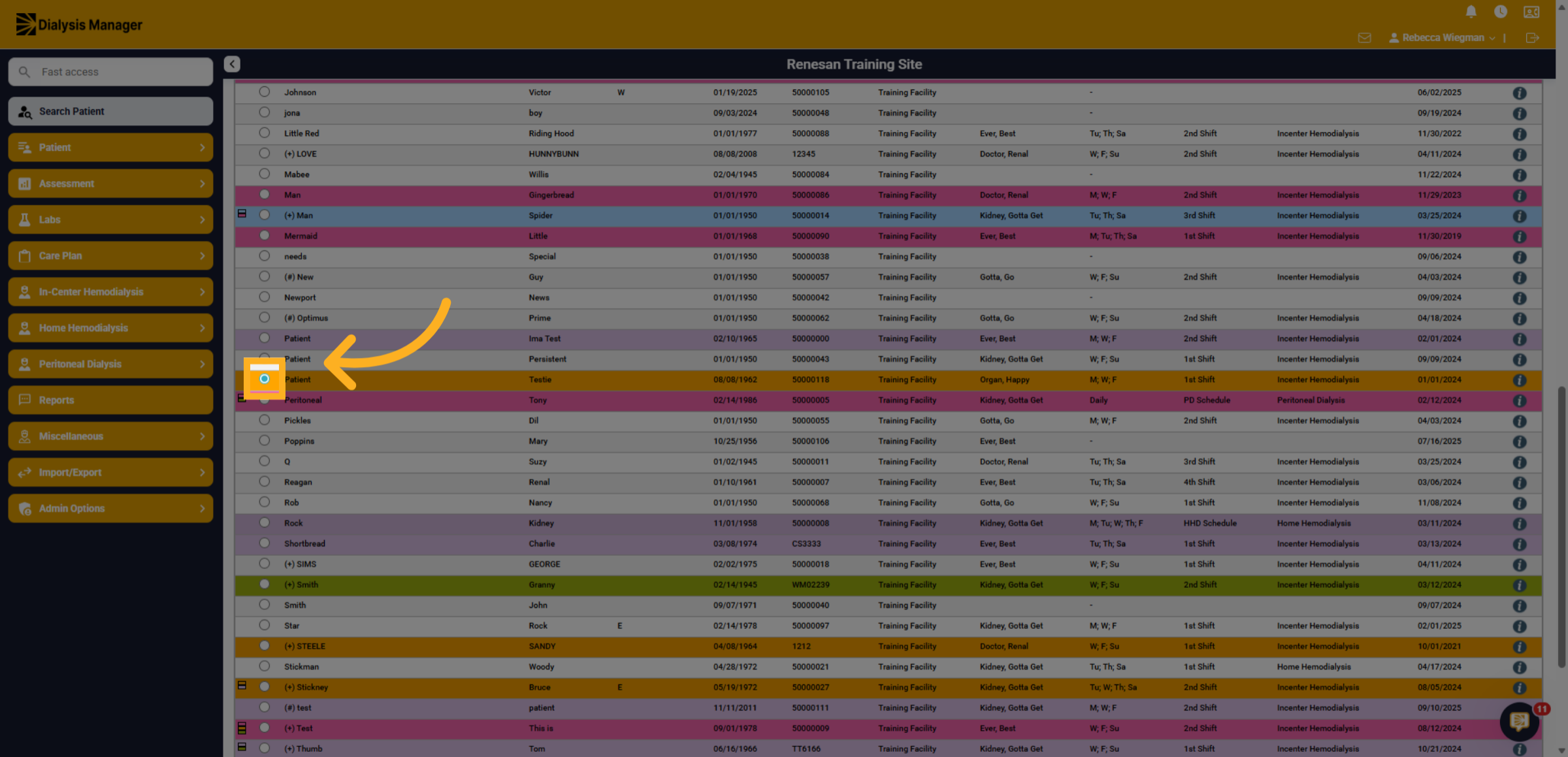
Task: Open the mail envelope icon
Action: click(1364, 38)
